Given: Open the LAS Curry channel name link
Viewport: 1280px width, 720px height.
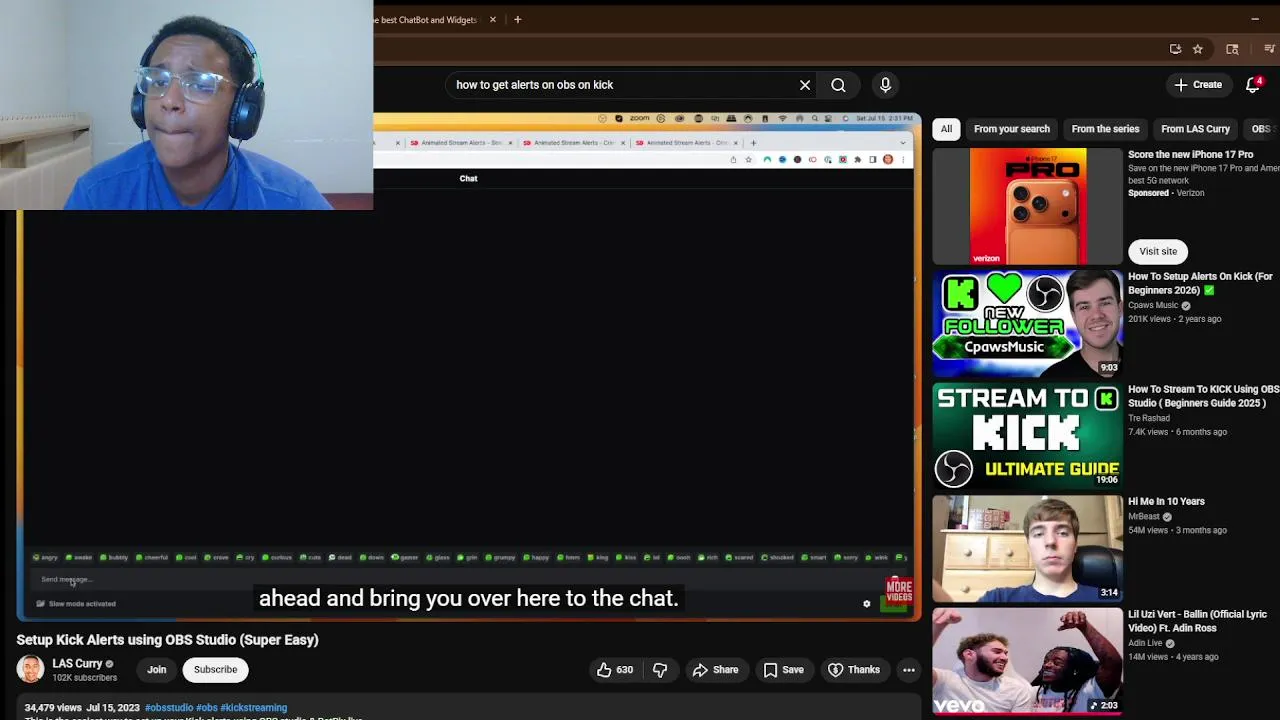Looking at the screenshot, I should click(77, 664).
